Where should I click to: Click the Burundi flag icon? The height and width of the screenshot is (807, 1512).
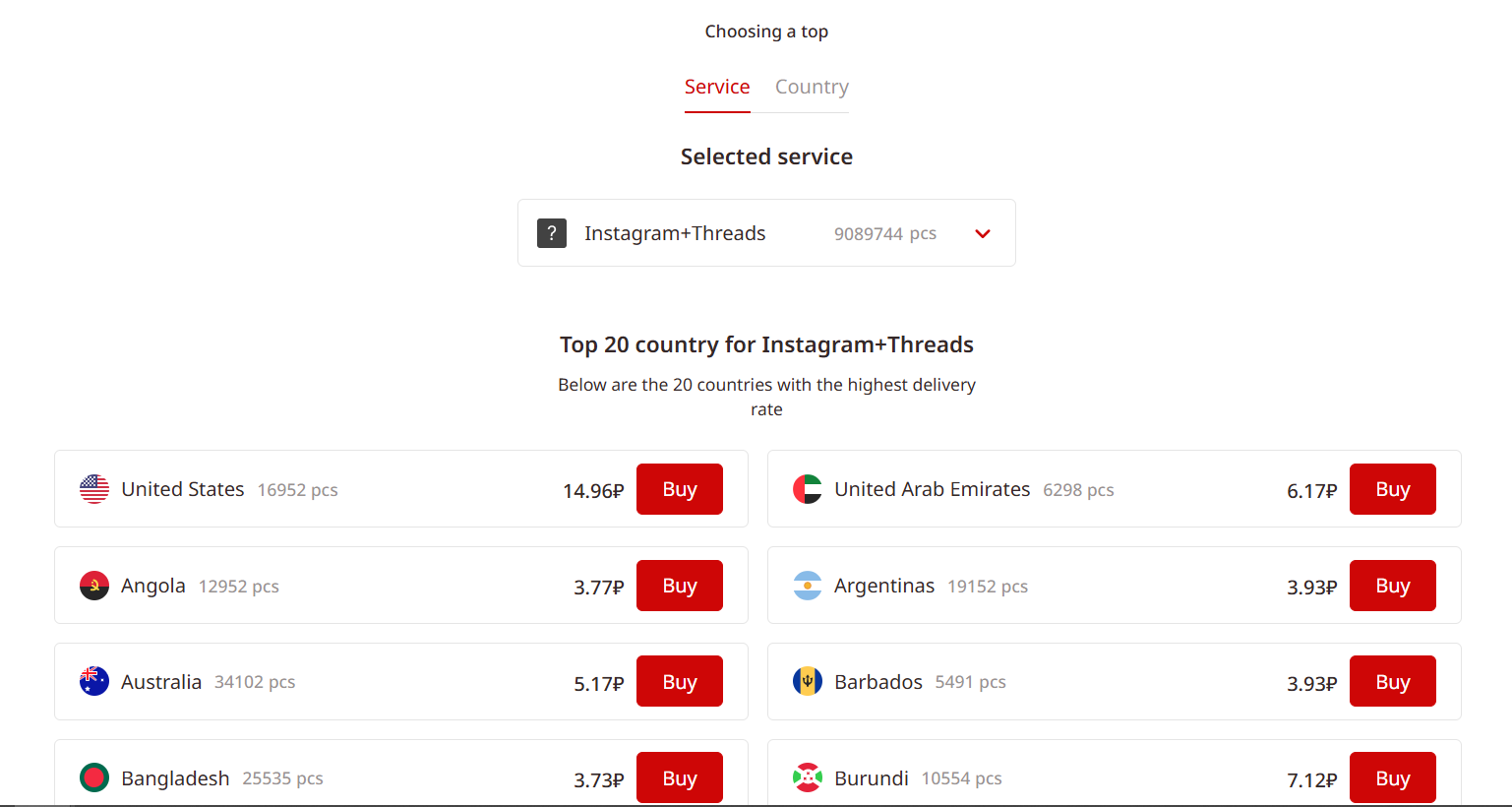point(808,777)
